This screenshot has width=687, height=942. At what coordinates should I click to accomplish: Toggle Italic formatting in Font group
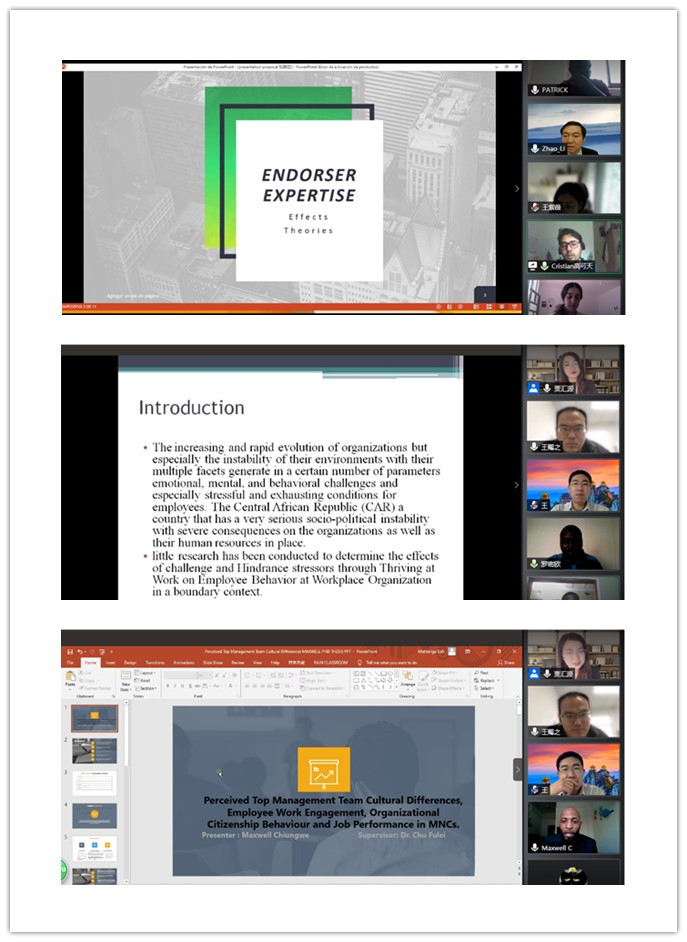(x=175, y=686)
